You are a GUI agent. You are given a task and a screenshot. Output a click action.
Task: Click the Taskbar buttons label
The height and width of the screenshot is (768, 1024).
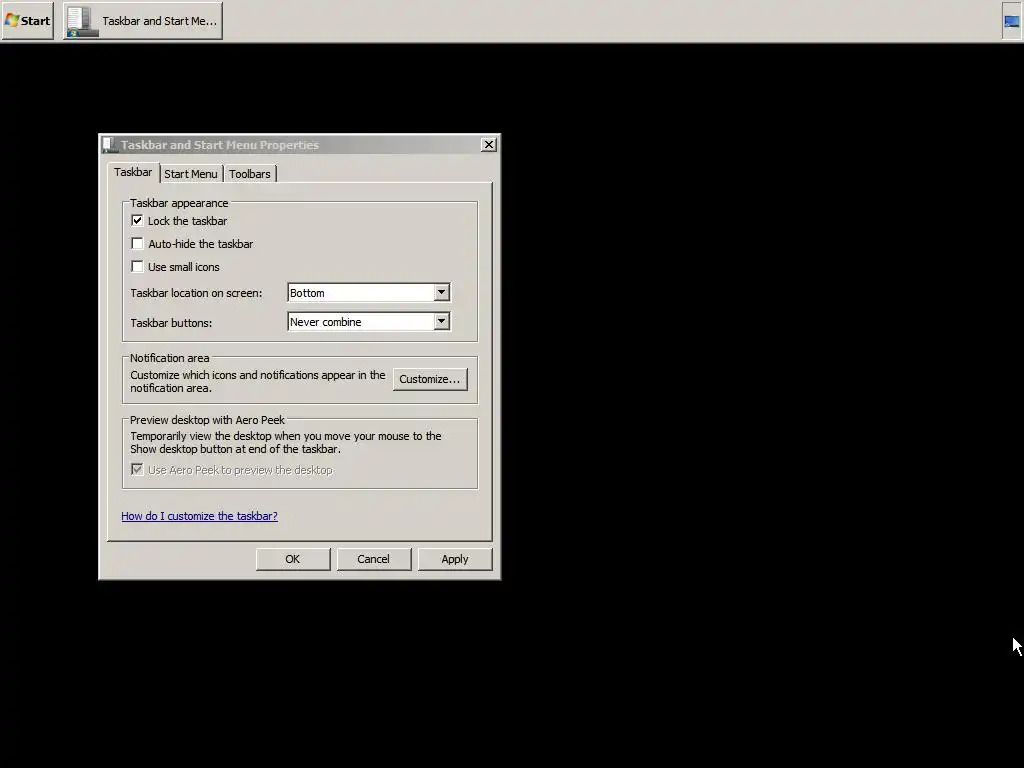click(x=171, y=323)
